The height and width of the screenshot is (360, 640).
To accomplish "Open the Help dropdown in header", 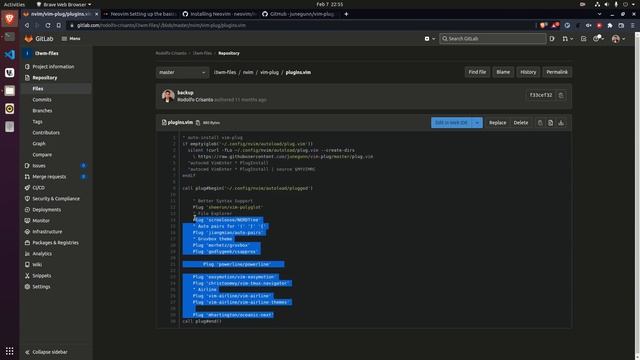I will pyautogui.click(x=598, y=39).
